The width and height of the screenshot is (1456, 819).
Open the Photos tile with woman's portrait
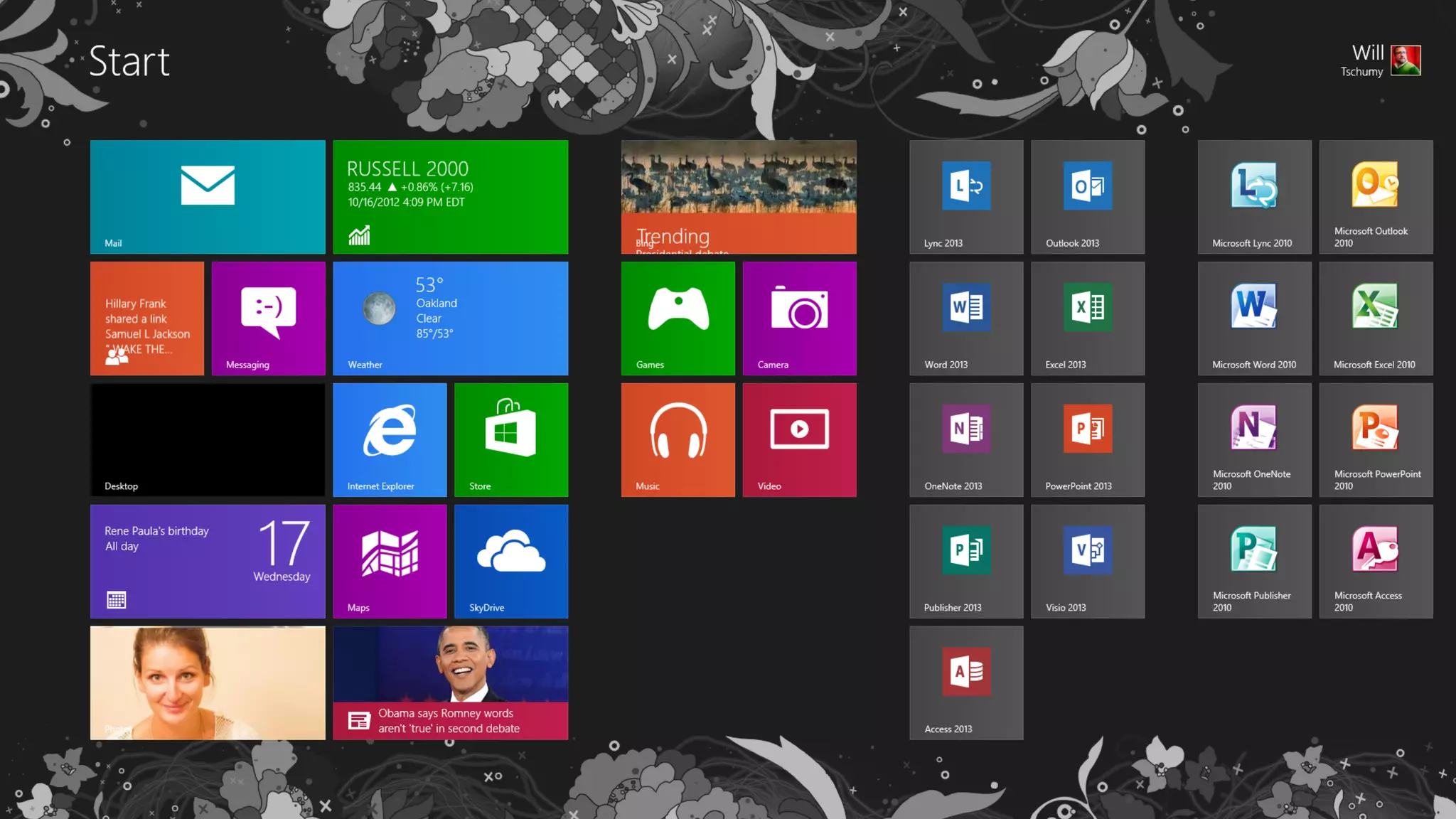(208, 682)
